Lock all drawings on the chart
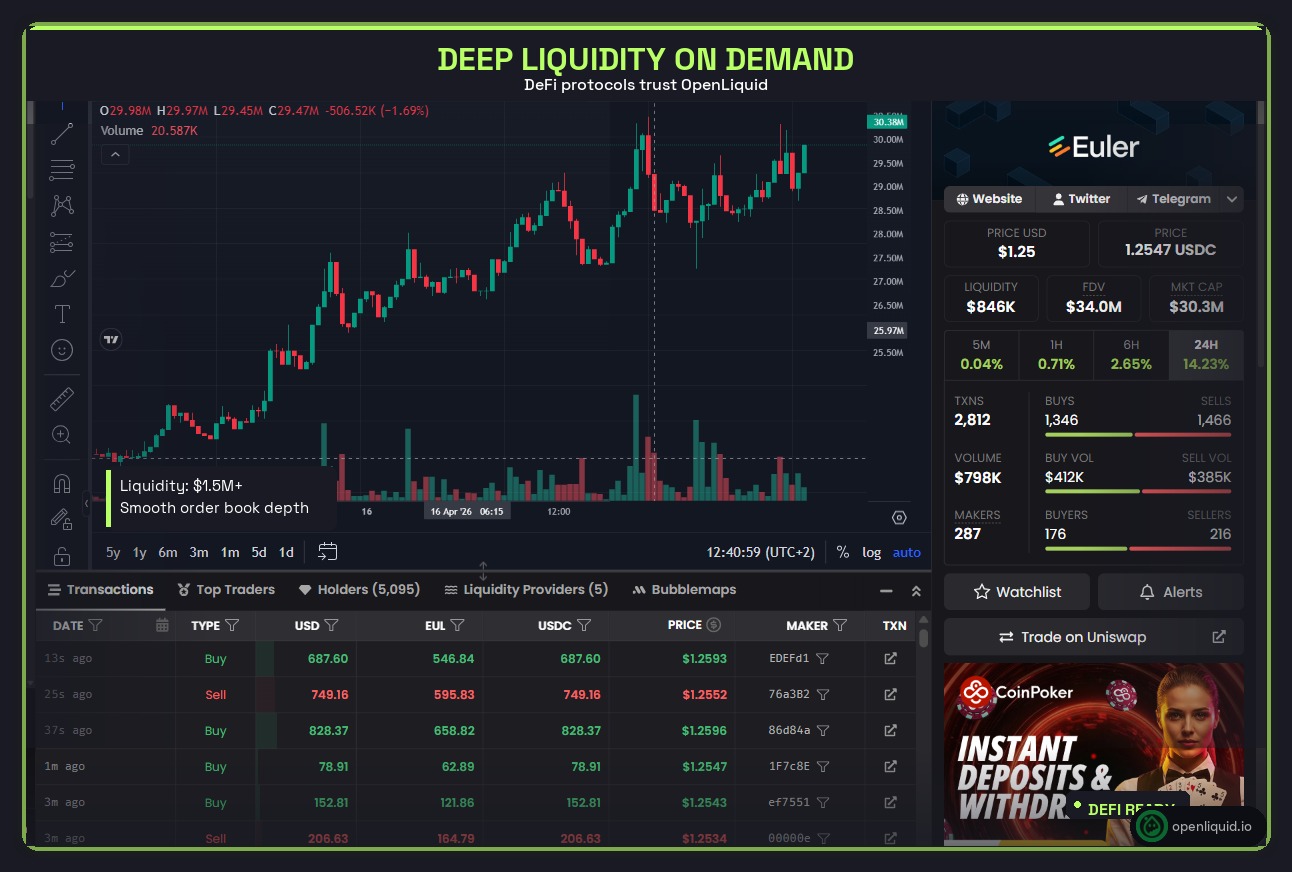 [x=61, y=556]
